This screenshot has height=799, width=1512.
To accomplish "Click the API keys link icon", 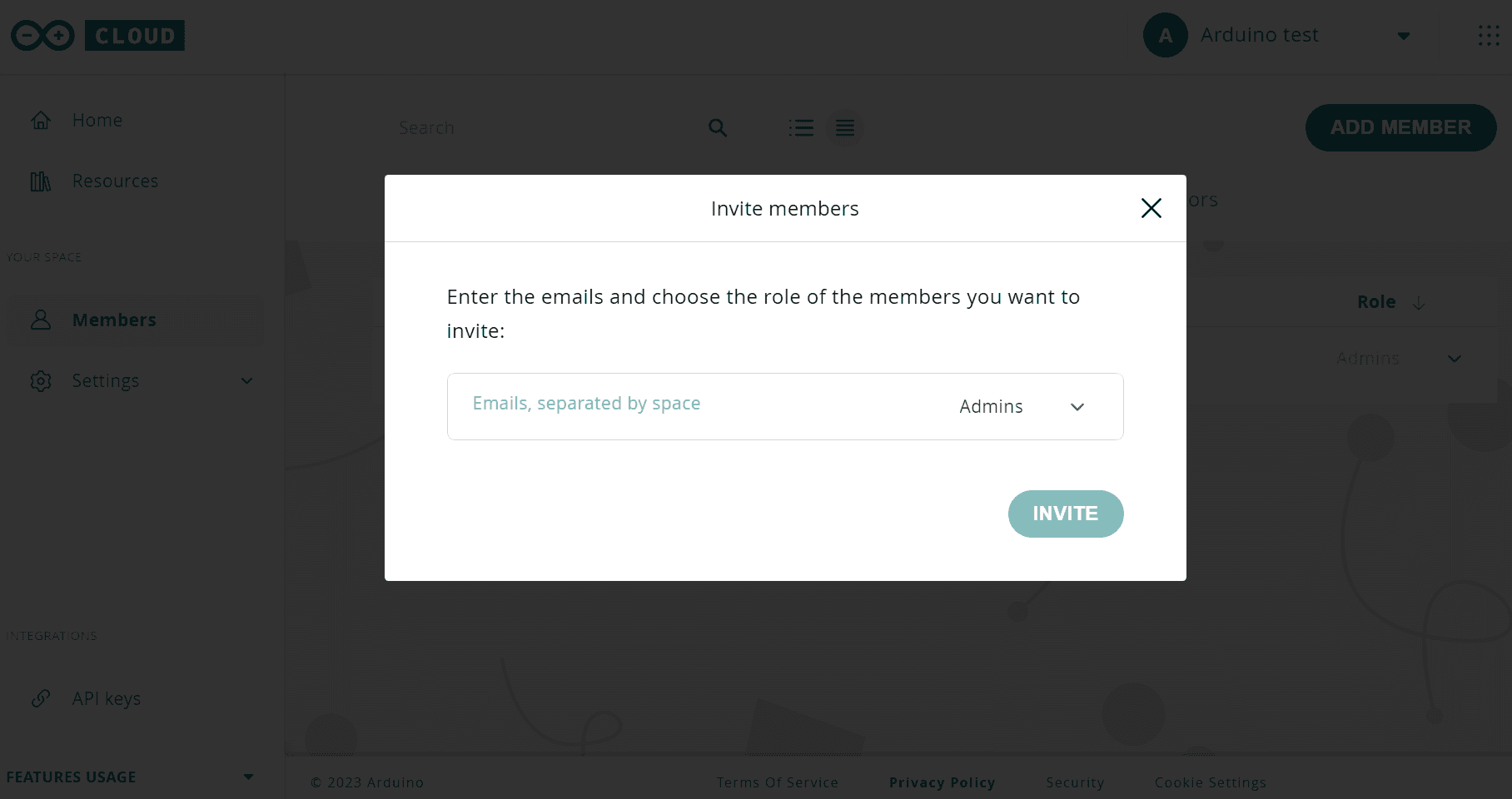I will tap(41, 698).
